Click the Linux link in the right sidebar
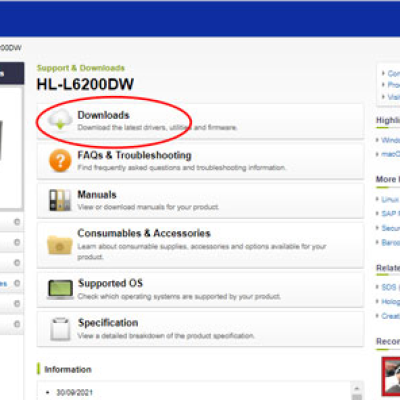This screenshot has width=400, height=400. click(x=390, y=199)
